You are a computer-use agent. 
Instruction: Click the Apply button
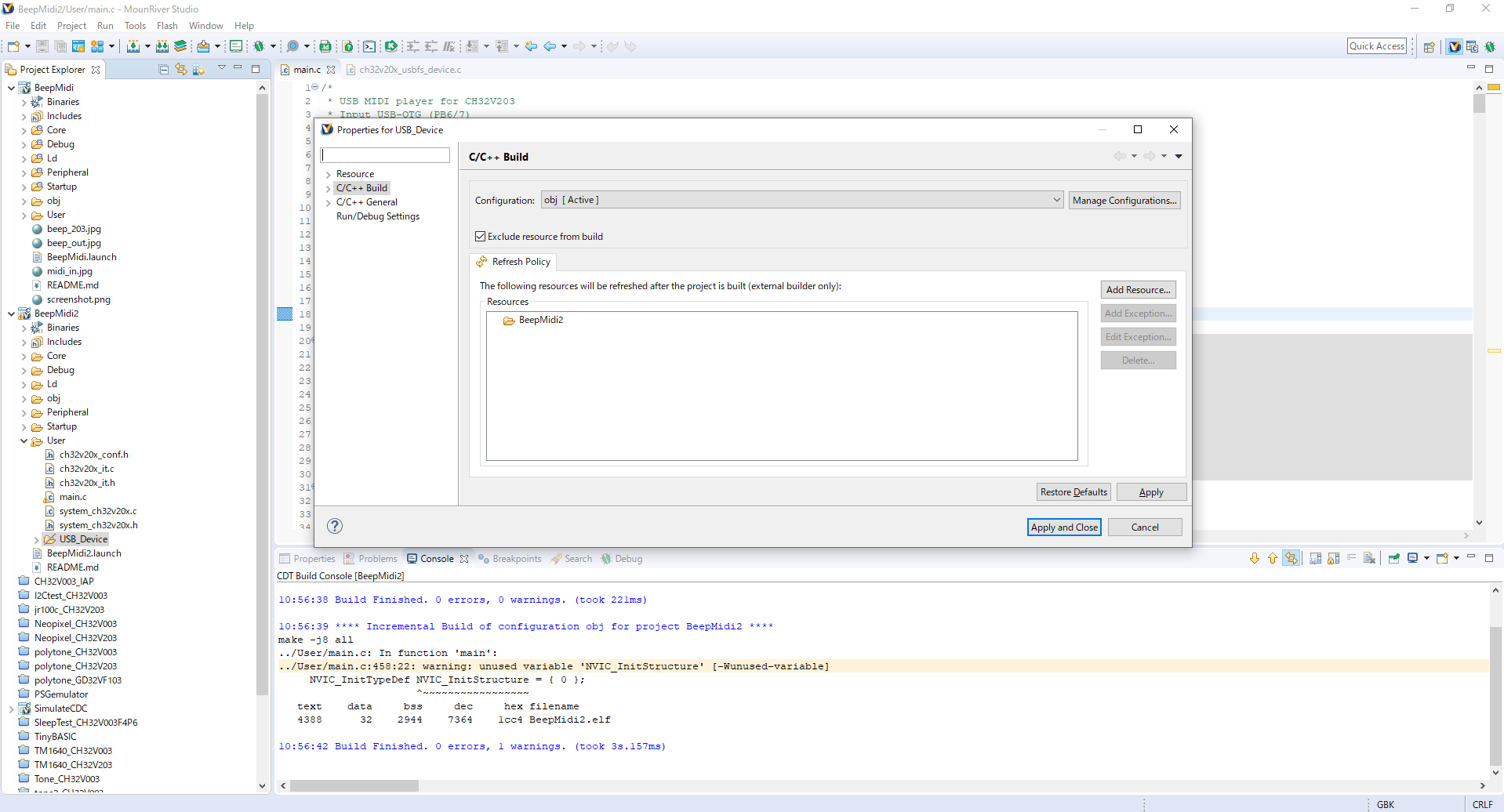click(1151, 492)
